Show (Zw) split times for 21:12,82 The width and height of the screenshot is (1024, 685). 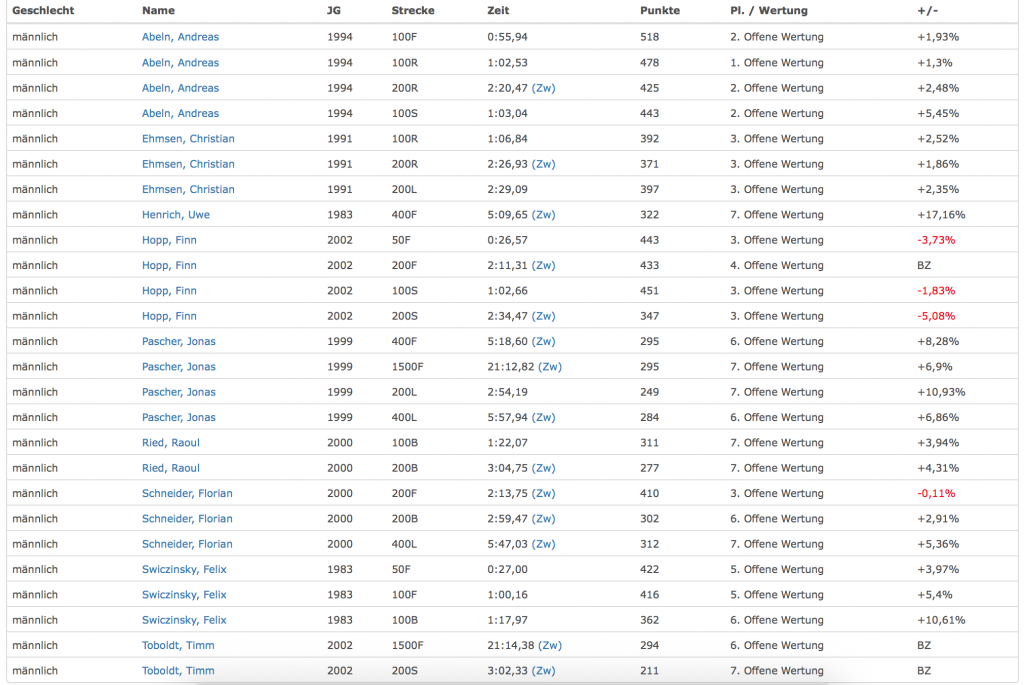point(549,367)
